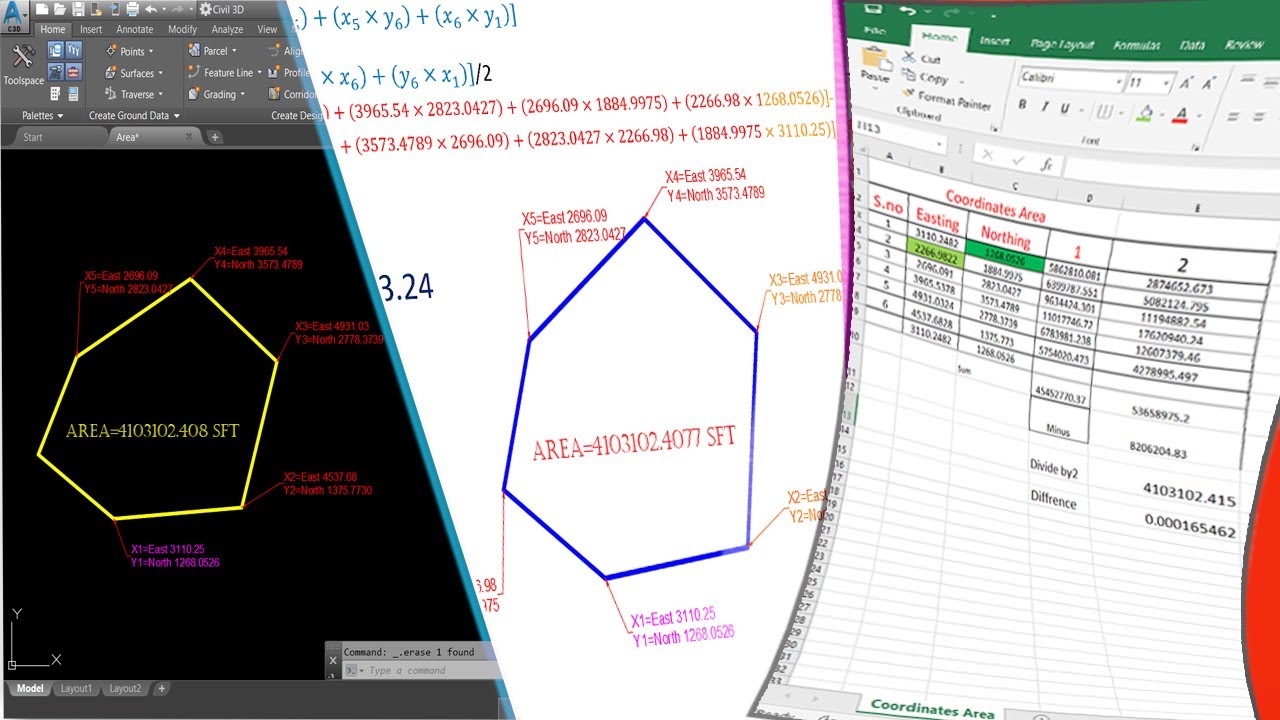1280x720 pixels.
Task: Click the Save disk icon in Civil 3D
Action: (x=78, y=10)
